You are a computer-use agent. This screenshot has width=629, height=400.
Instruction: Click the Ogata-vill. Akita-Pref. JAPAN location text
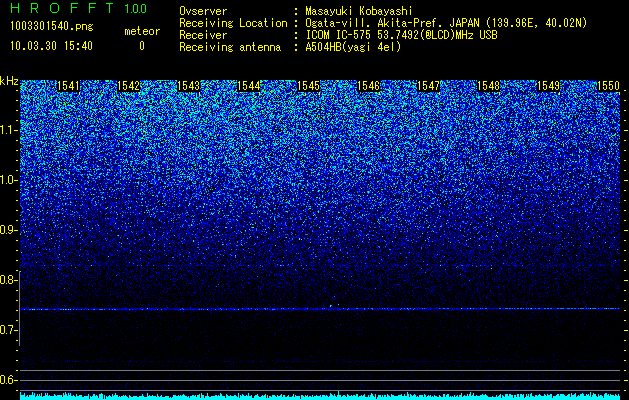[x=446, y=23]
